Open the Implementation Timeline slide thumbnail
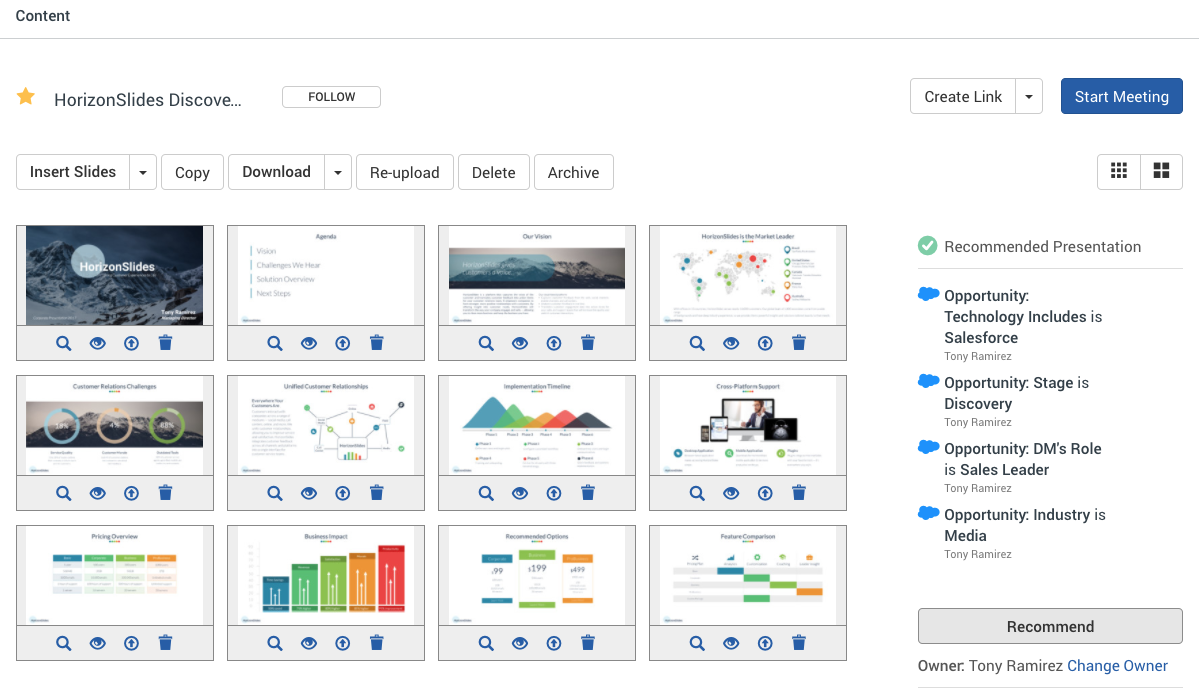Viewport: 1199px width, 698px height. [537, 425]
